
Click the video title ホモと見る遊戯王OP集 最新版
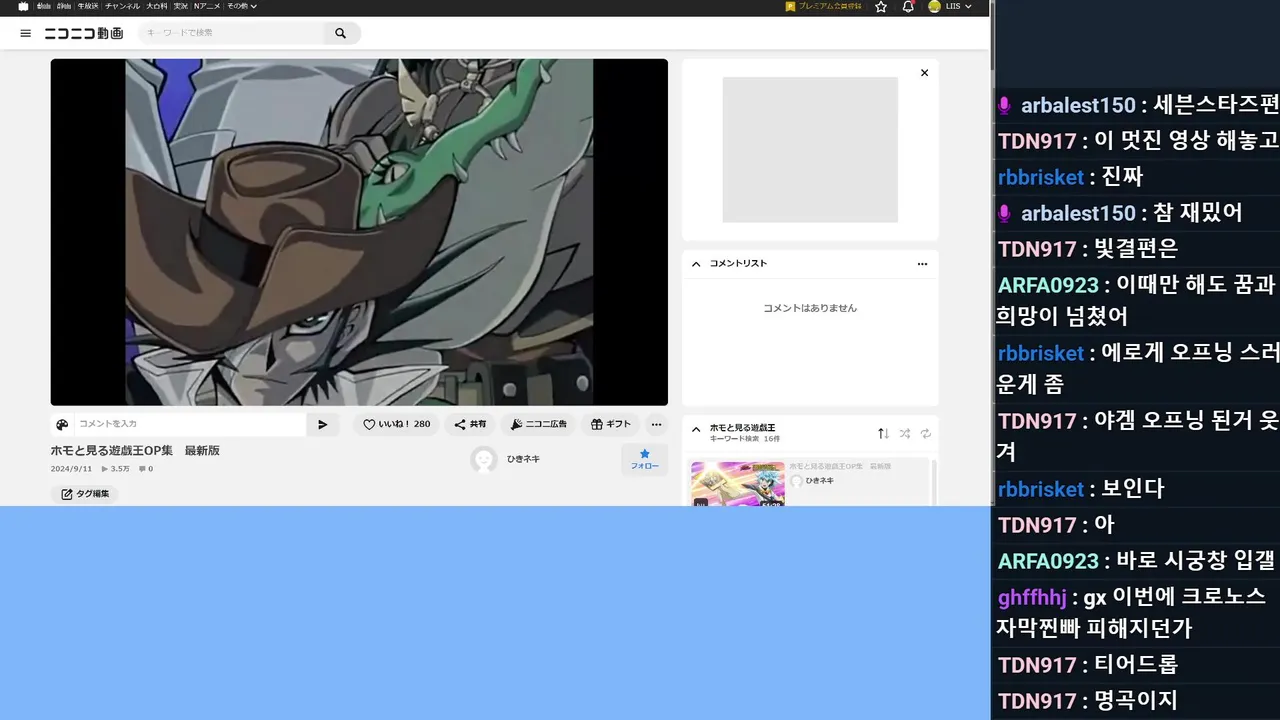pos(135,451)
